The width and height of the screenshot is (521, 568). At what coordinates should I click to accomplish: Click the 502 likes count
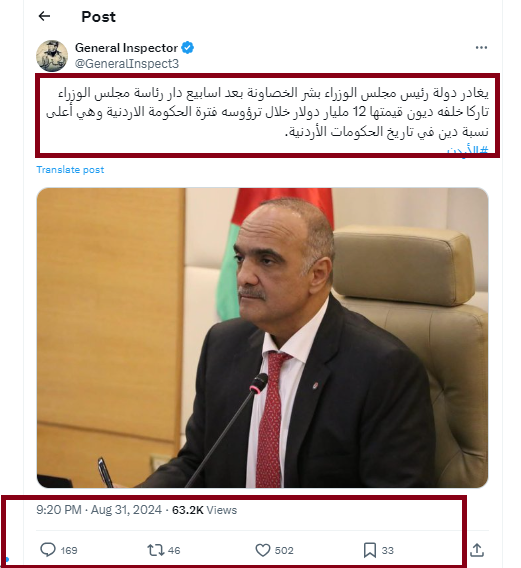click(284, 550)
